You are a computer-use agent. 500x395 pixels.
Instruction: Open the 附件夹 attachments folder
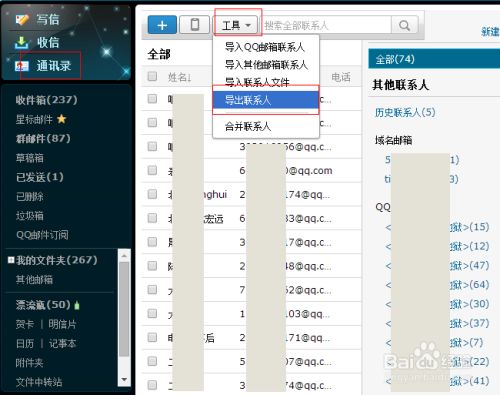29,363
